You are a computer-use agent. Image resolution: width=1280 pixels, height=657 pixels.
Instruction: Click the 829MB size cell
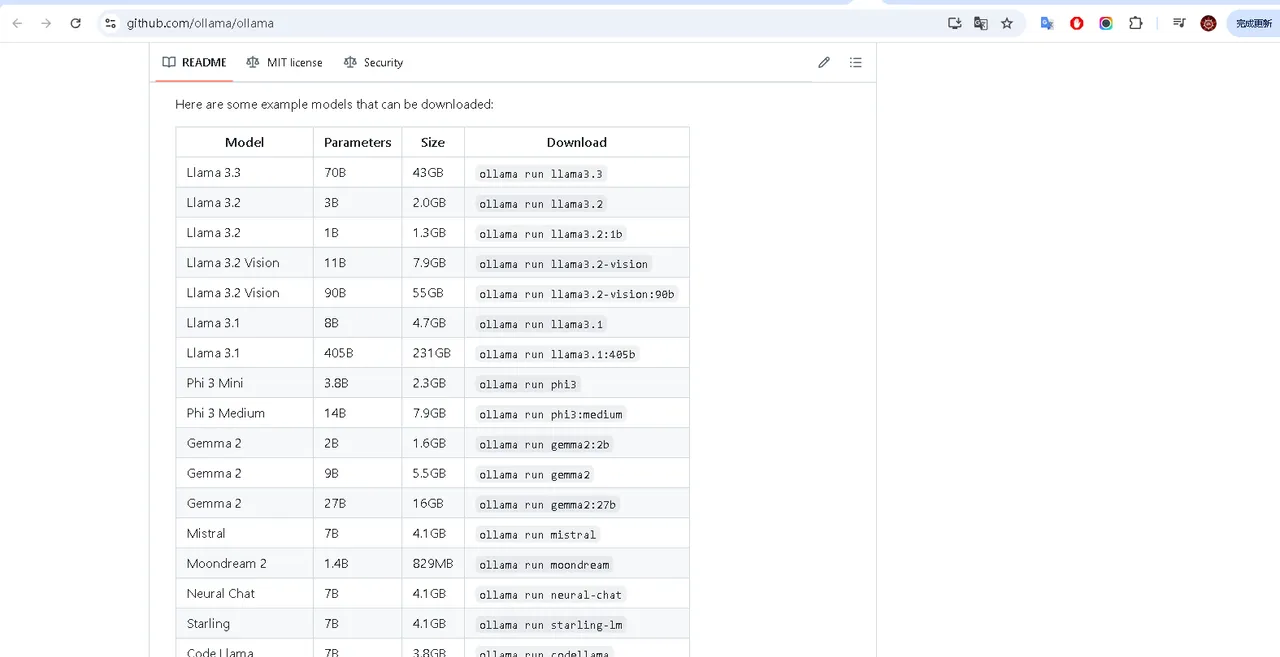(x=433, y=563)
